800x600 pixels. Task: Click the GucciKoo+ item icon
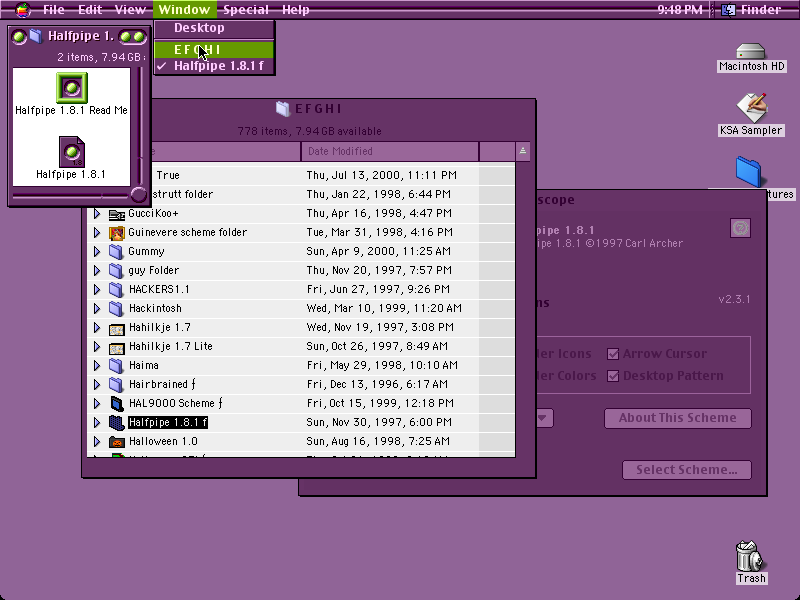[117, 214]
